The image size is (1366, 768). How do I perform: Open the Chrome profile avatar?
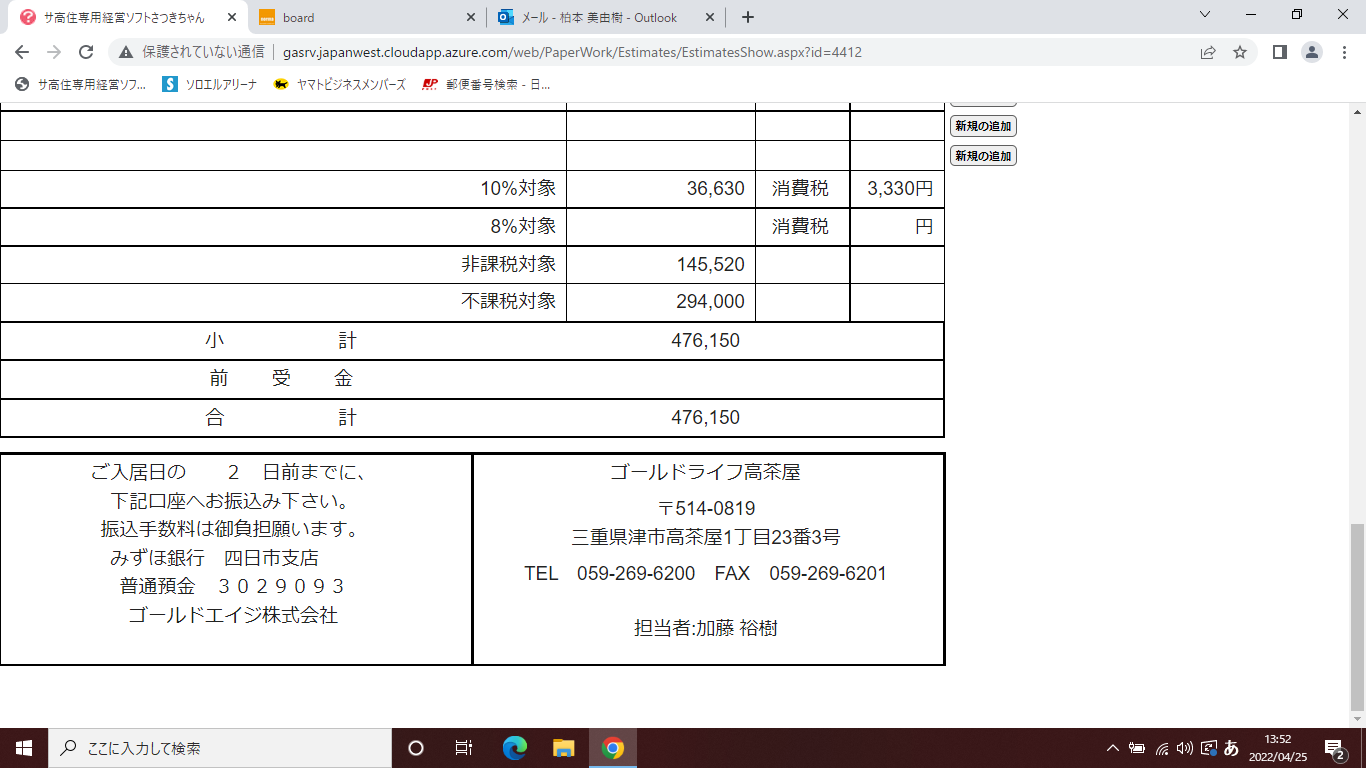point(1312,52)
